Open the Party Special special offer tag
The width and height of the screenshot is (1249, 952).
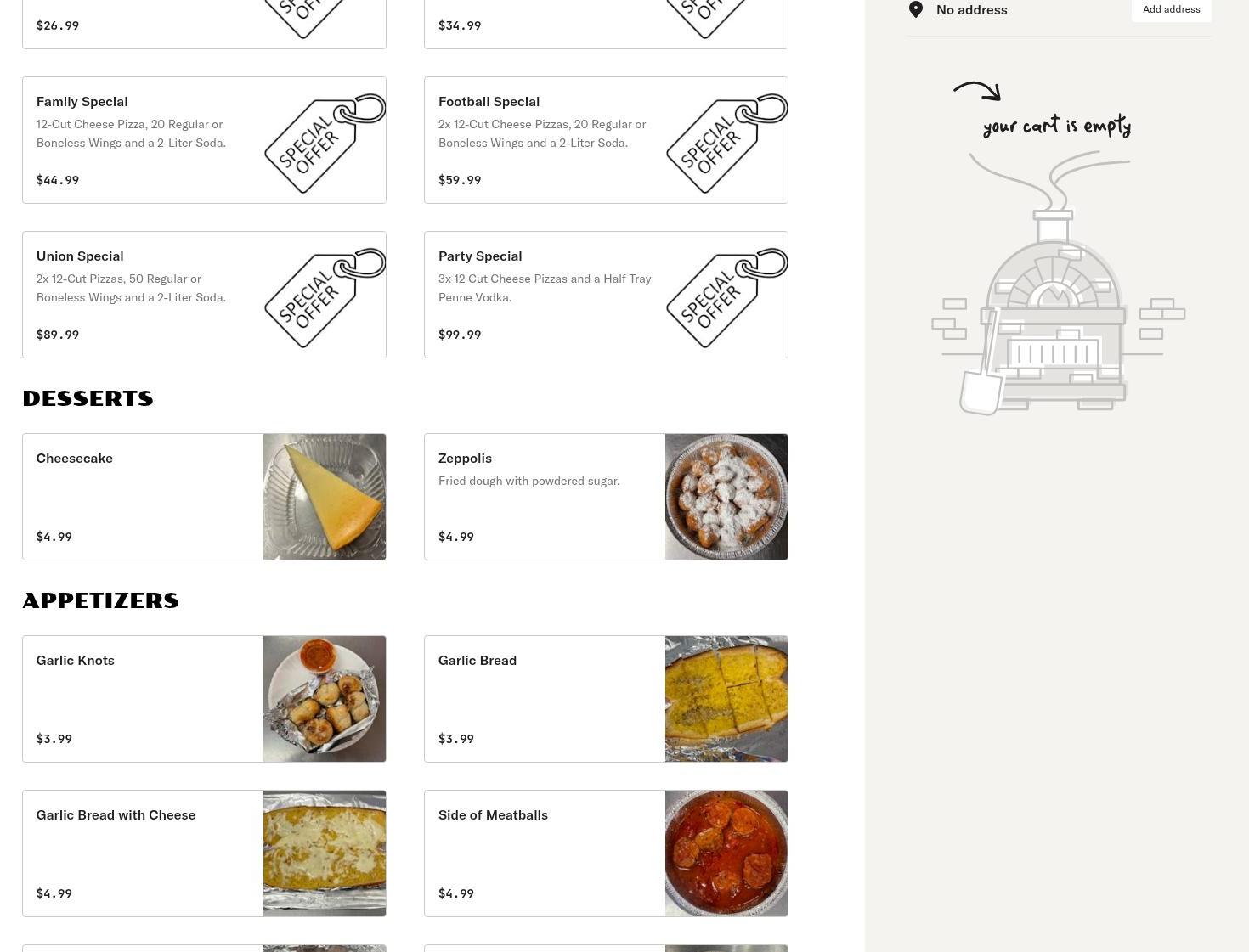tap(726, 295)
